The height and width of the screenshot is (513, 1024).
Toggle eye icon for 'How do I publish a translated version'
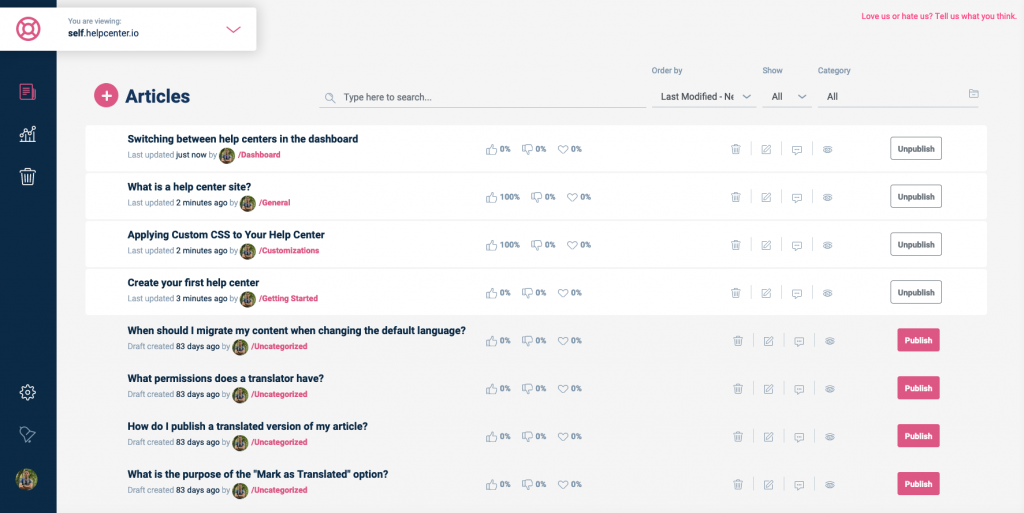tap(829, 437)
